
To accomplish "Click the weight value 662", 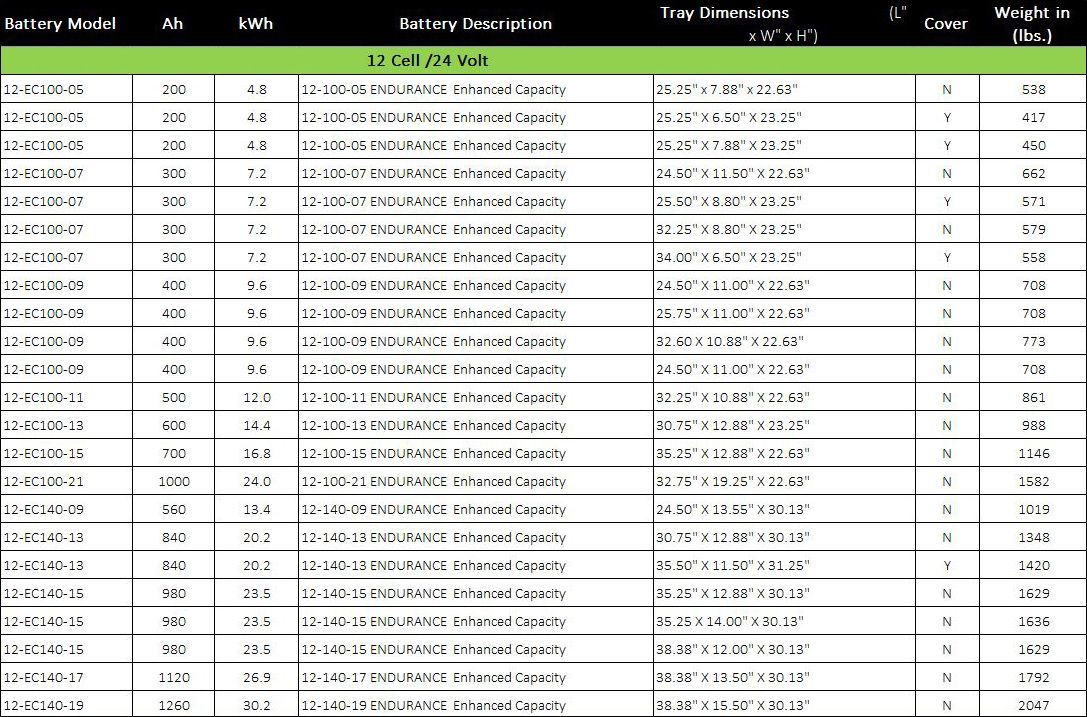I will pos(1033,173).
